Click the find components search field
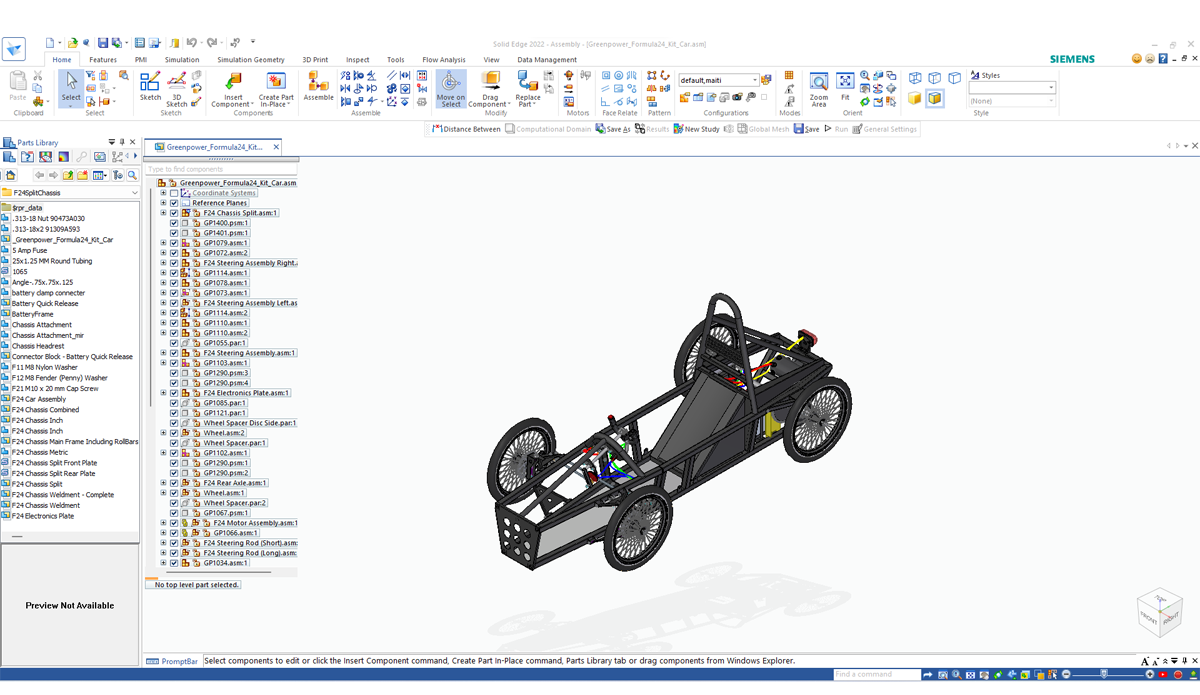This screenshot has height=695, width=1200. click(x=220, y=170)
